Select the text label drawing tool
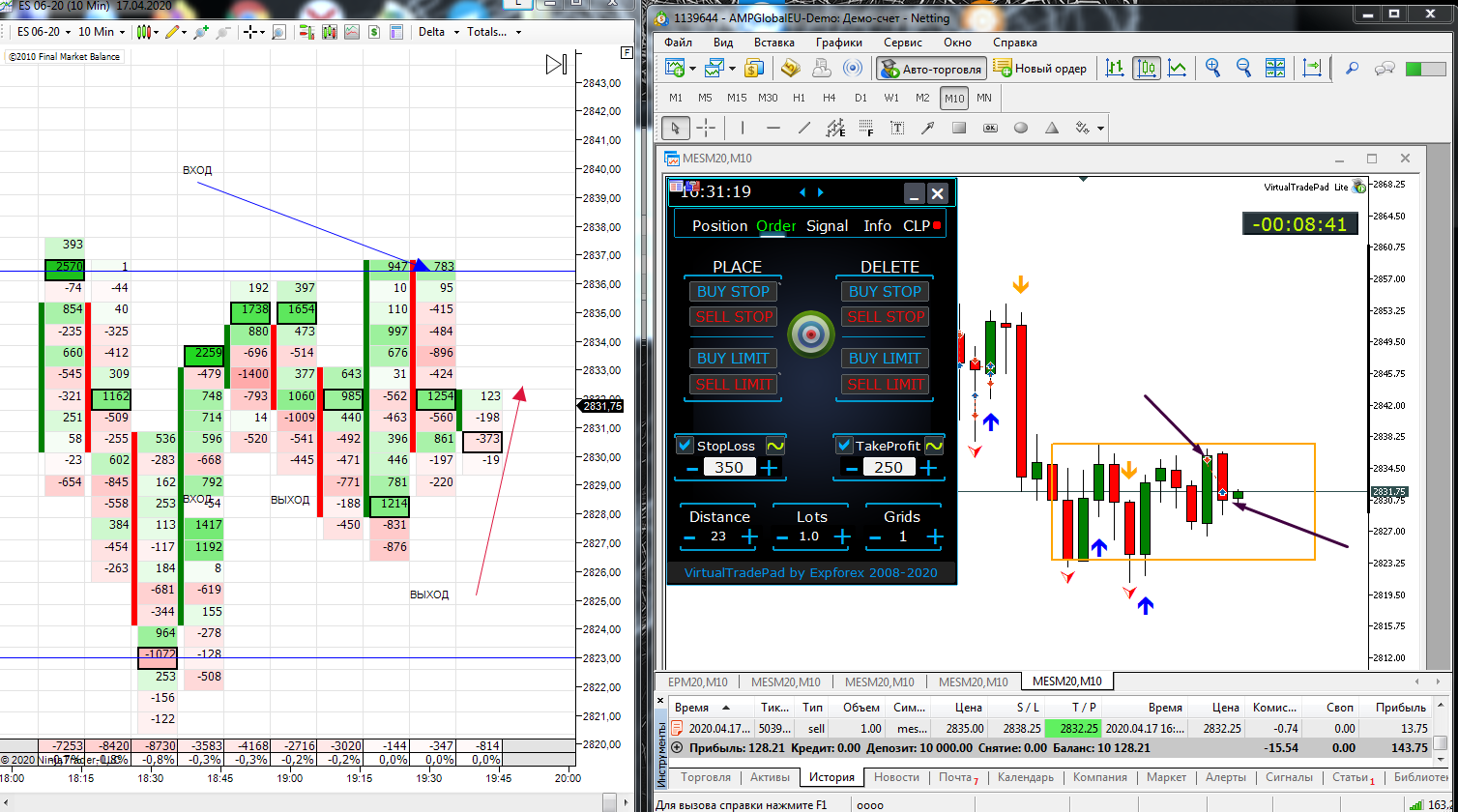The width and height of the screenshot is (1458, 812). pos(897,127)
